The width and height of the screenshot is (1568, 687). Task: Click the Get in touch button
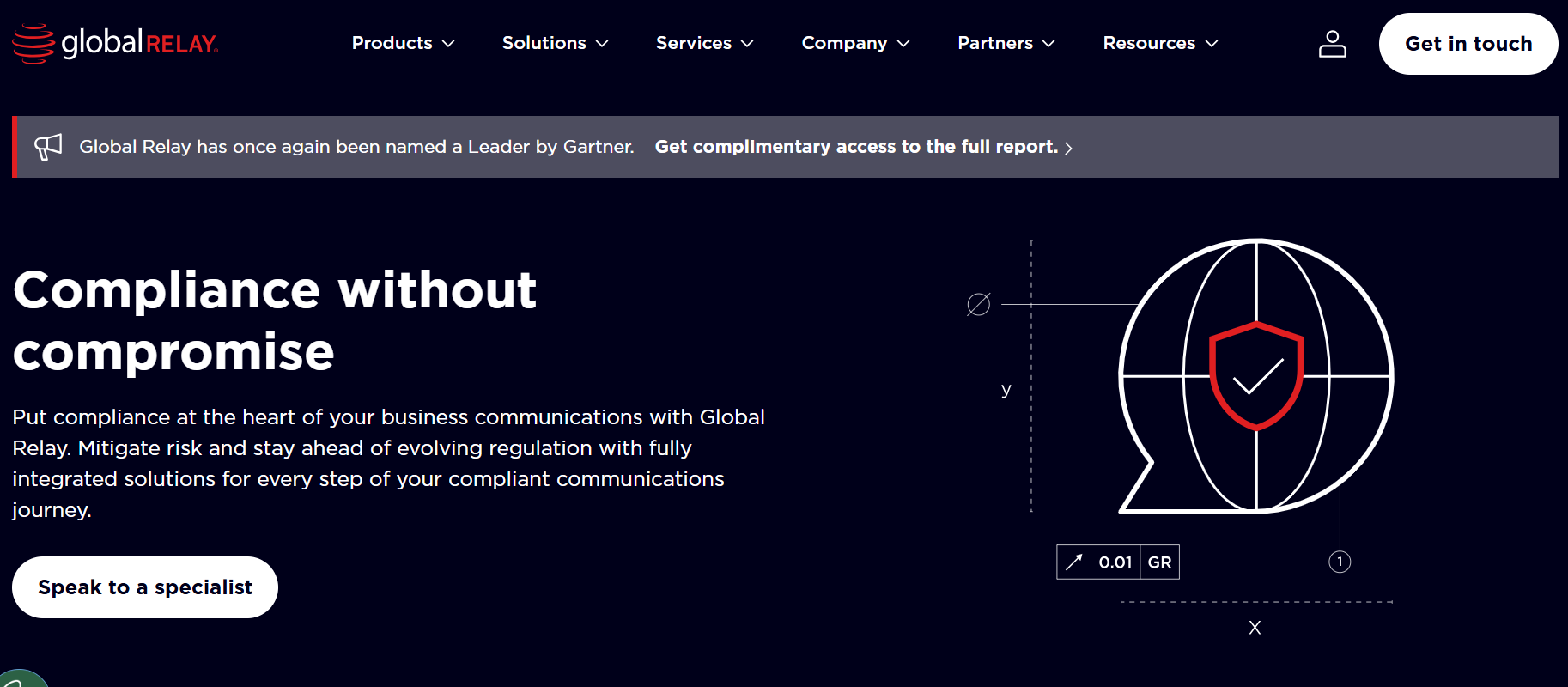[1468, 44]
